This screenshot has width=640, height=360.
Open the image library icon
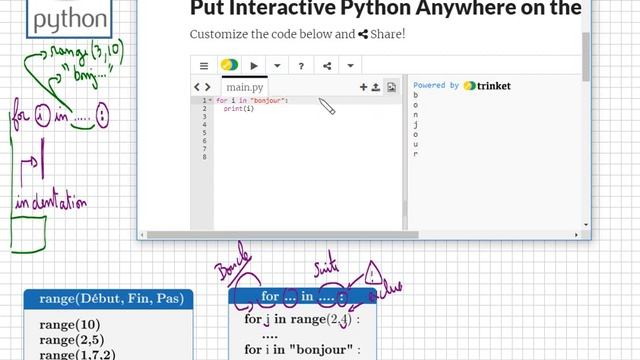(x=391, y=87)
